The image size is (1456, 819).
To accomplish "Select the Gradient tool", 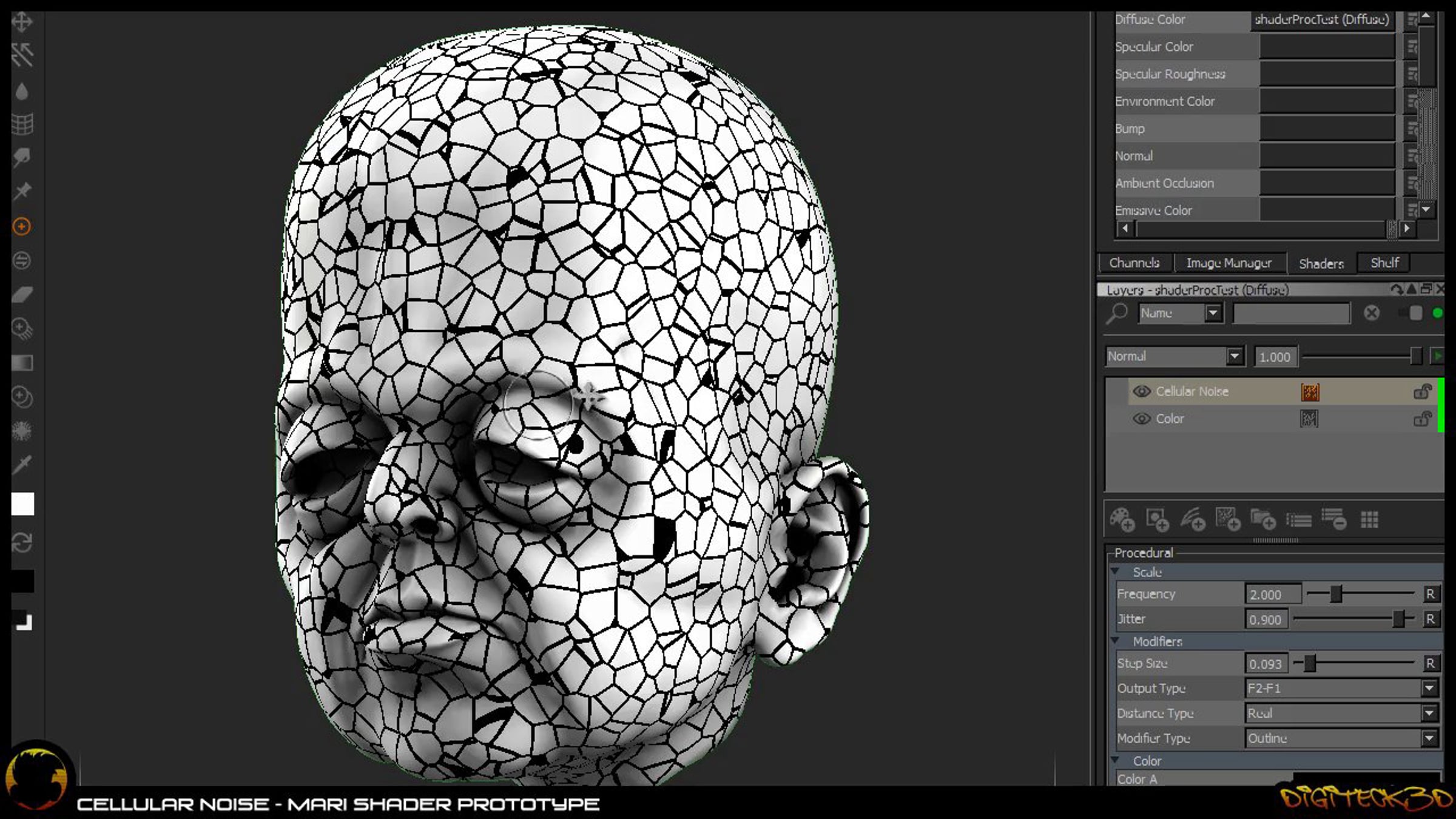I will [x=22, y=363].
